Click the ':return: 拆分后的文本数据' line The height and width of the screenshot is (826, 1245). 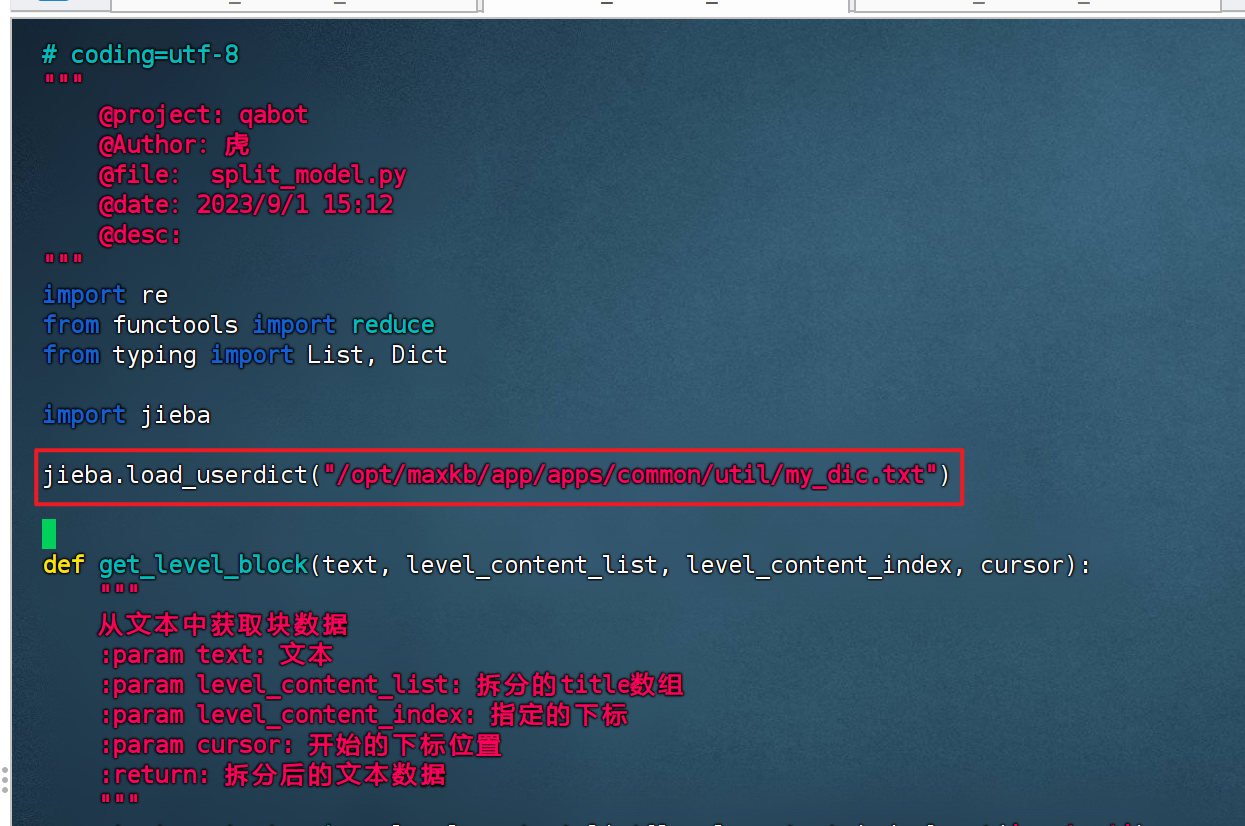pyautogui.click(x=272, y=775)
